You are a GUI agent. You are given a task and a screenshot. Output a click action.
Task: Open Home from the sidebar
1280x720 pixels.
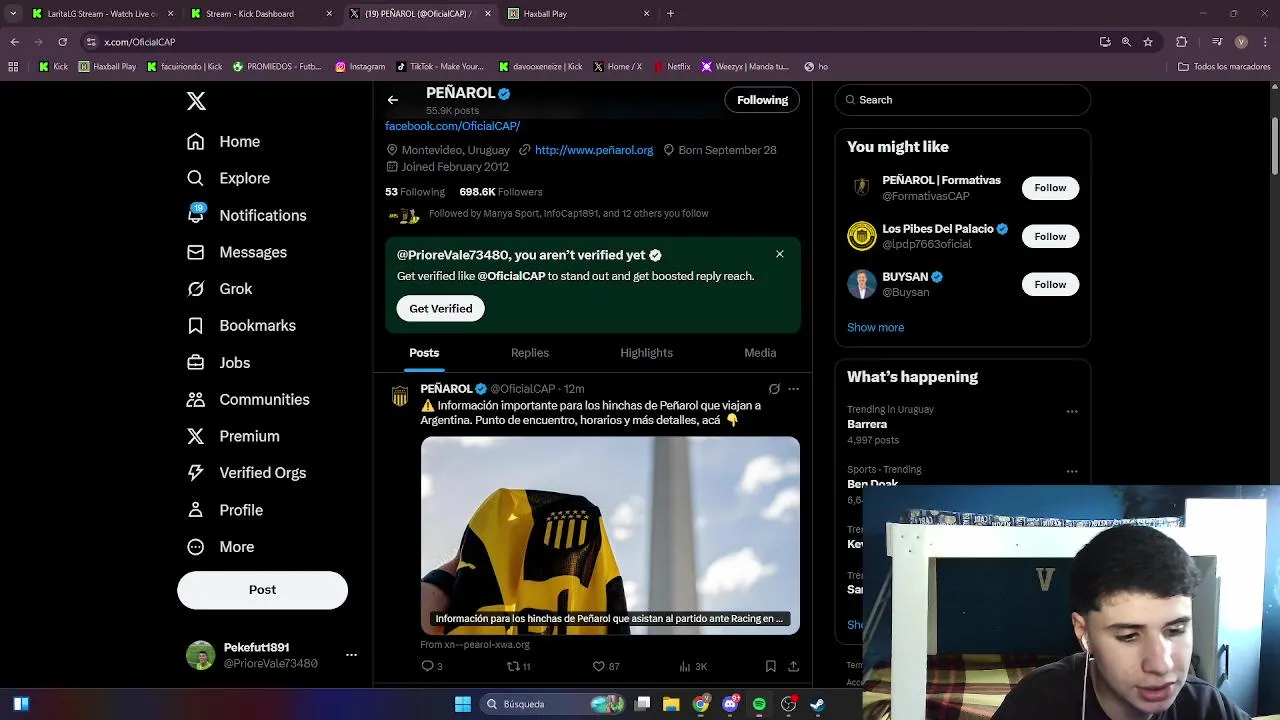coord(224,142)
